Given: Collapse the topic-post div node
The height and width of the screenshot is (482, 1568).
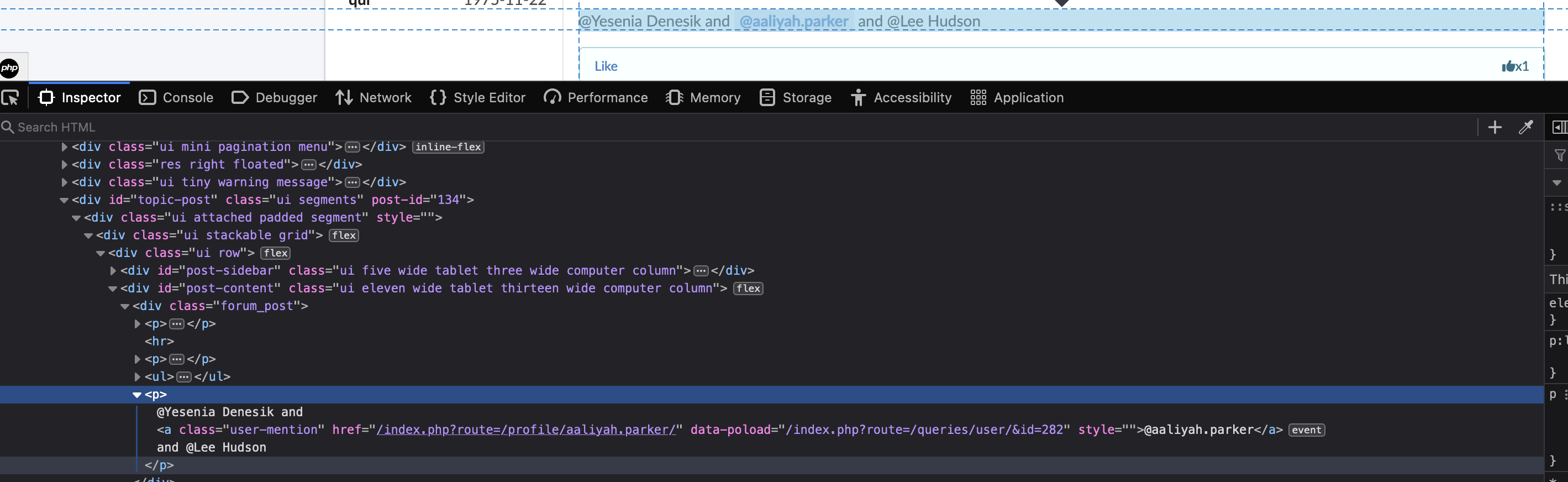Looking at the screenshot, I should tap(64, 200).
